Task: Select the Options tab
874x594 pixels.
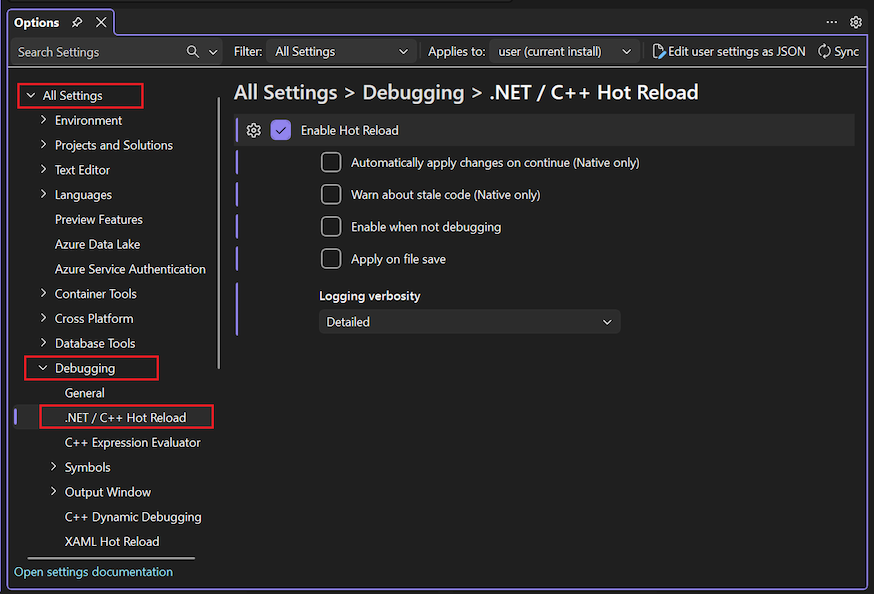Action: 36,21
